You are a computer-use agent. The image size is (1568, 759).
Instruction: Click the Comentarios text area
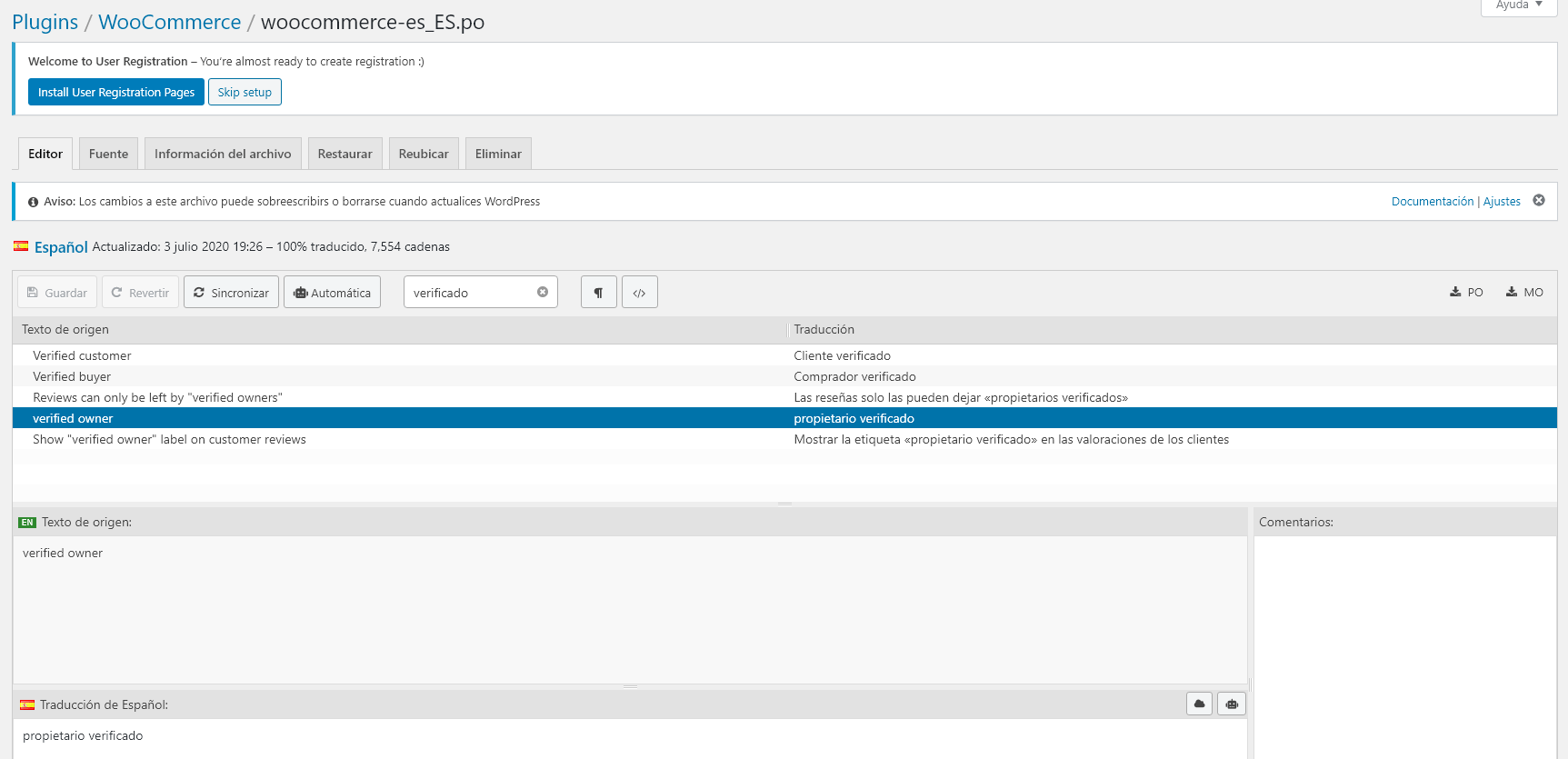click(1405, 647)
